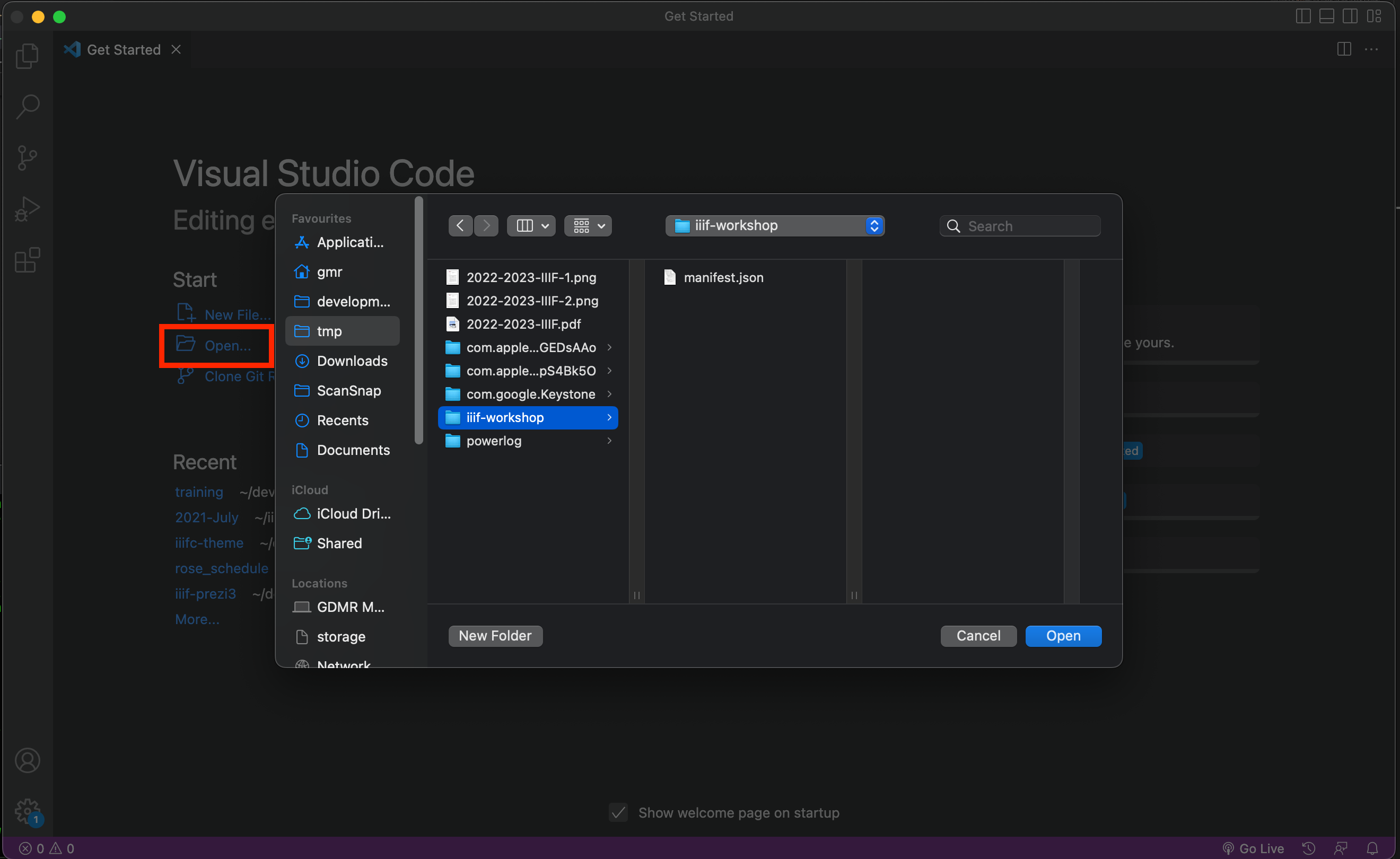Viewport: 1400px width, 859px height.
Task: Expand the com.apple...GEDsAAo folder
Action: pos(609,347)
